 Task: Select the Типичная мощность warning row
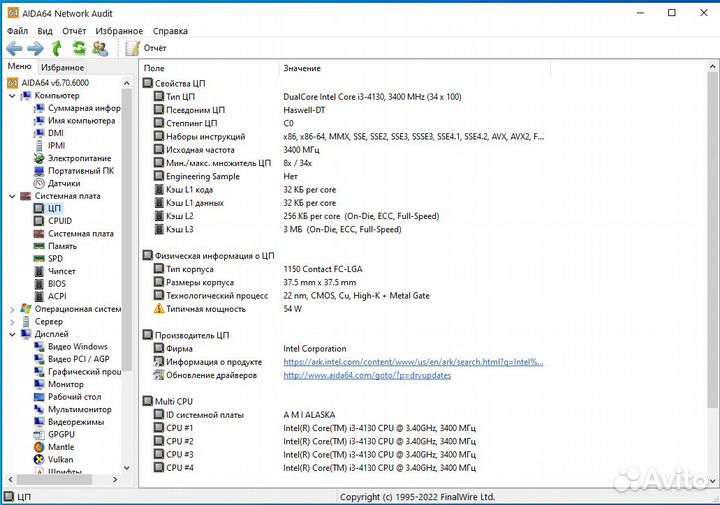(228, 309)
